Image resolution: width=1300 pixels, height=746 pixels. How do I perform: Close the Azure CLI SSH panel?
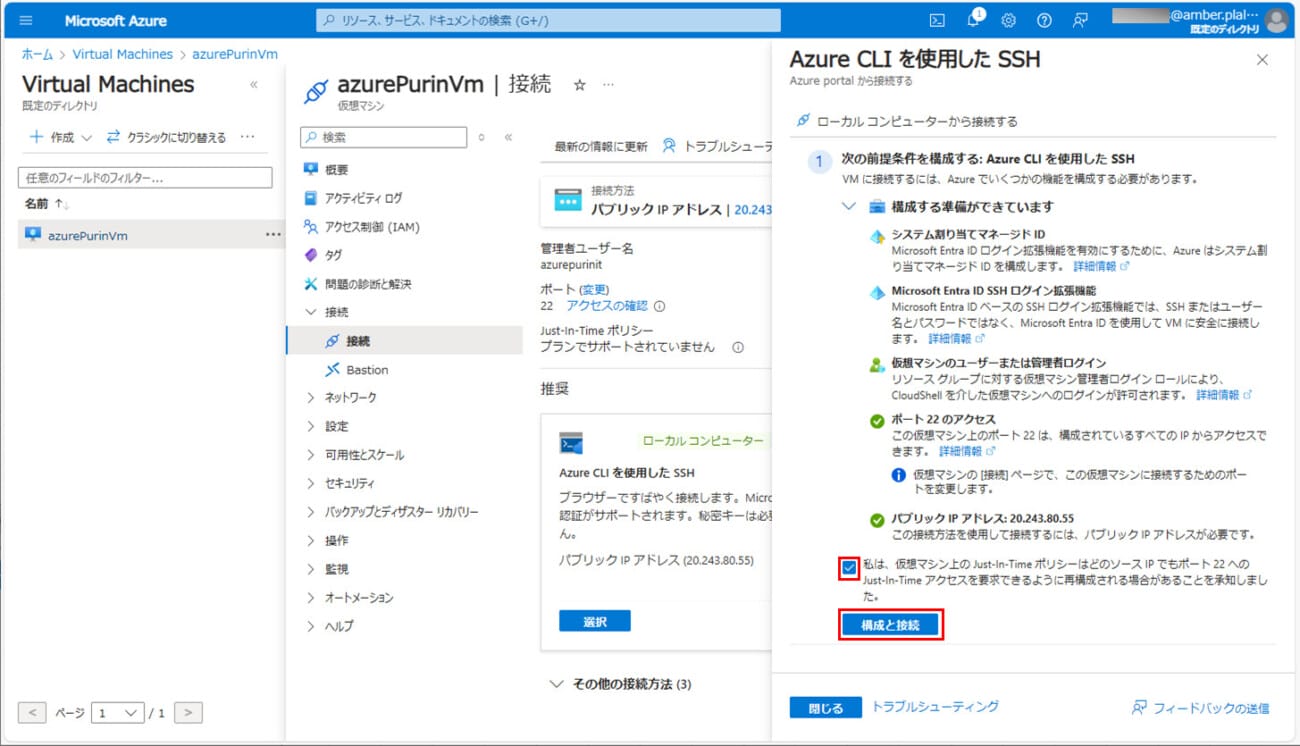[1262, 60]
